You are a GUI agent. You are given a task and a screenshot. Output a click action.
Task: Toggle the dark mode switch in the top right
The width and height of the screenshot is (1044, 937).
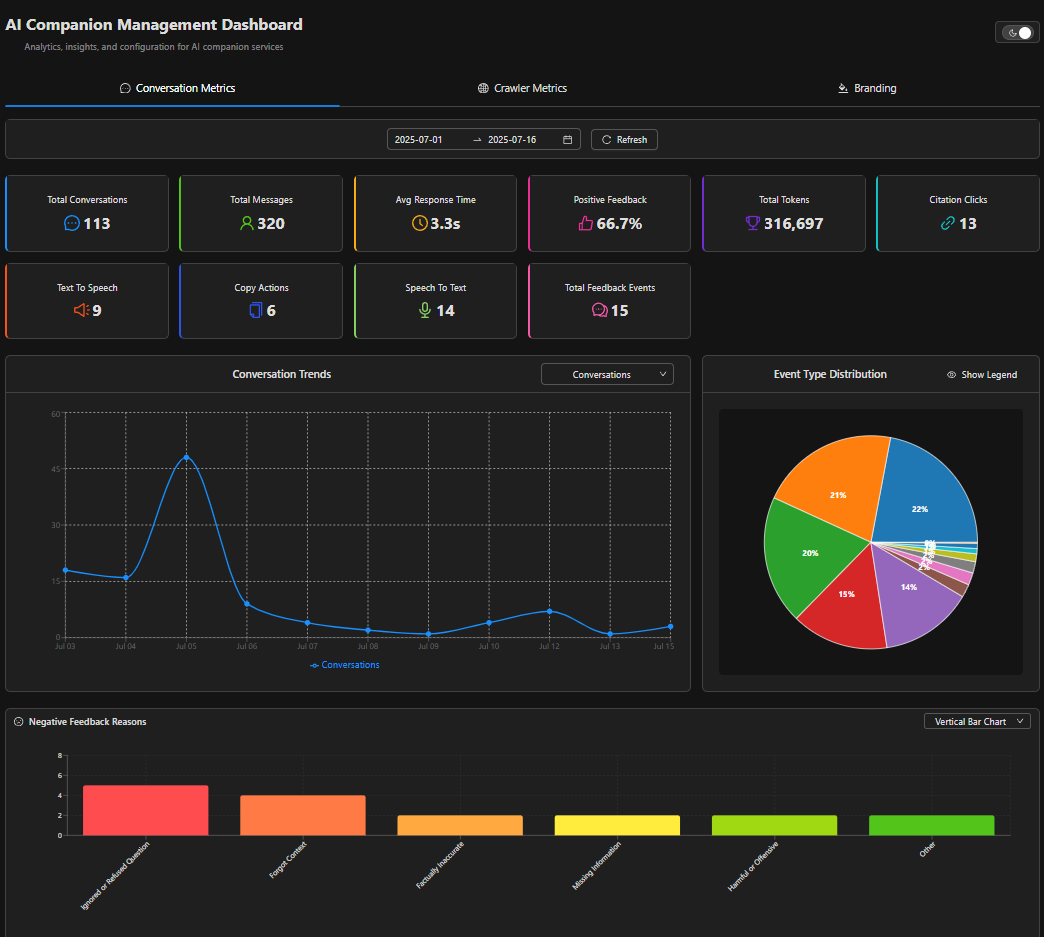coord(1017,31)
